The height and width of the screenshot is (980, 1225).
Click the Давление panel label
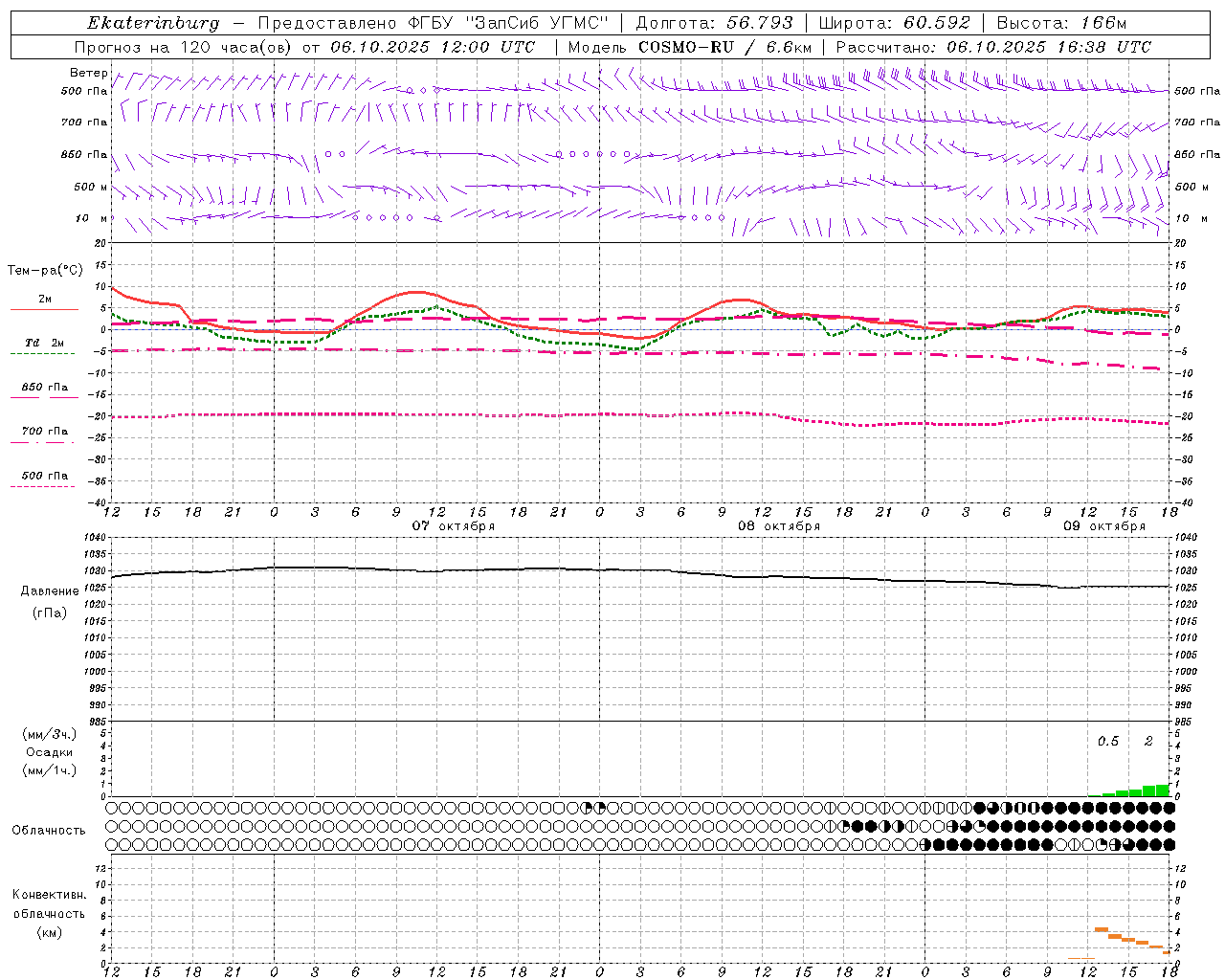pyautogui.click(x=50, y=591)
